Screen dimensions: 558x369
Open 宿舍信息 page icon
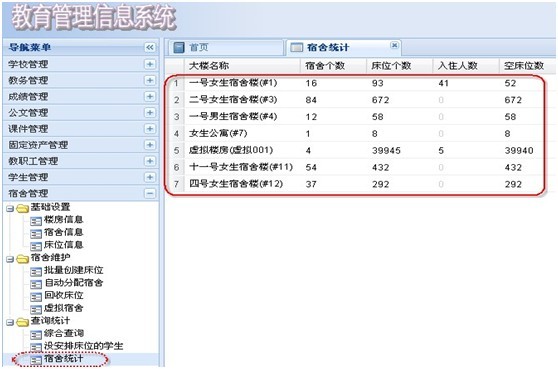[36, 233]
